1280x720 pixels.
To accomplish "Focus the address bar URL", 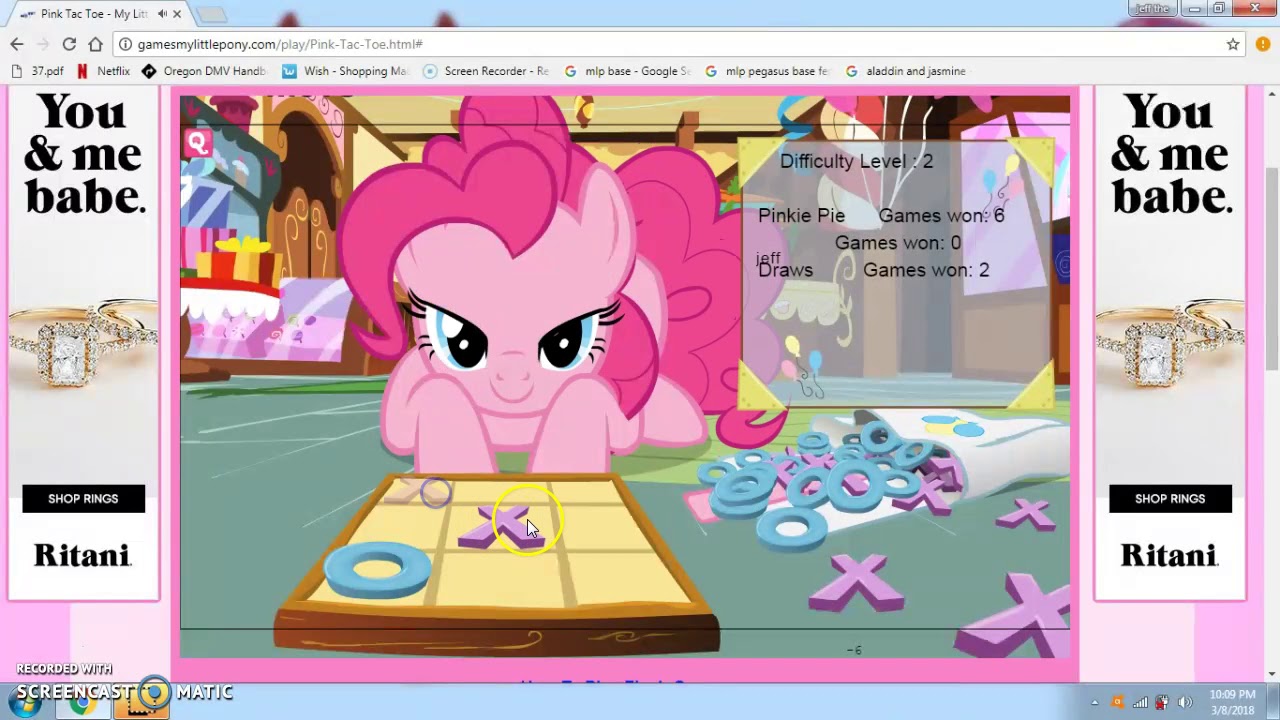I will point(279,44).
